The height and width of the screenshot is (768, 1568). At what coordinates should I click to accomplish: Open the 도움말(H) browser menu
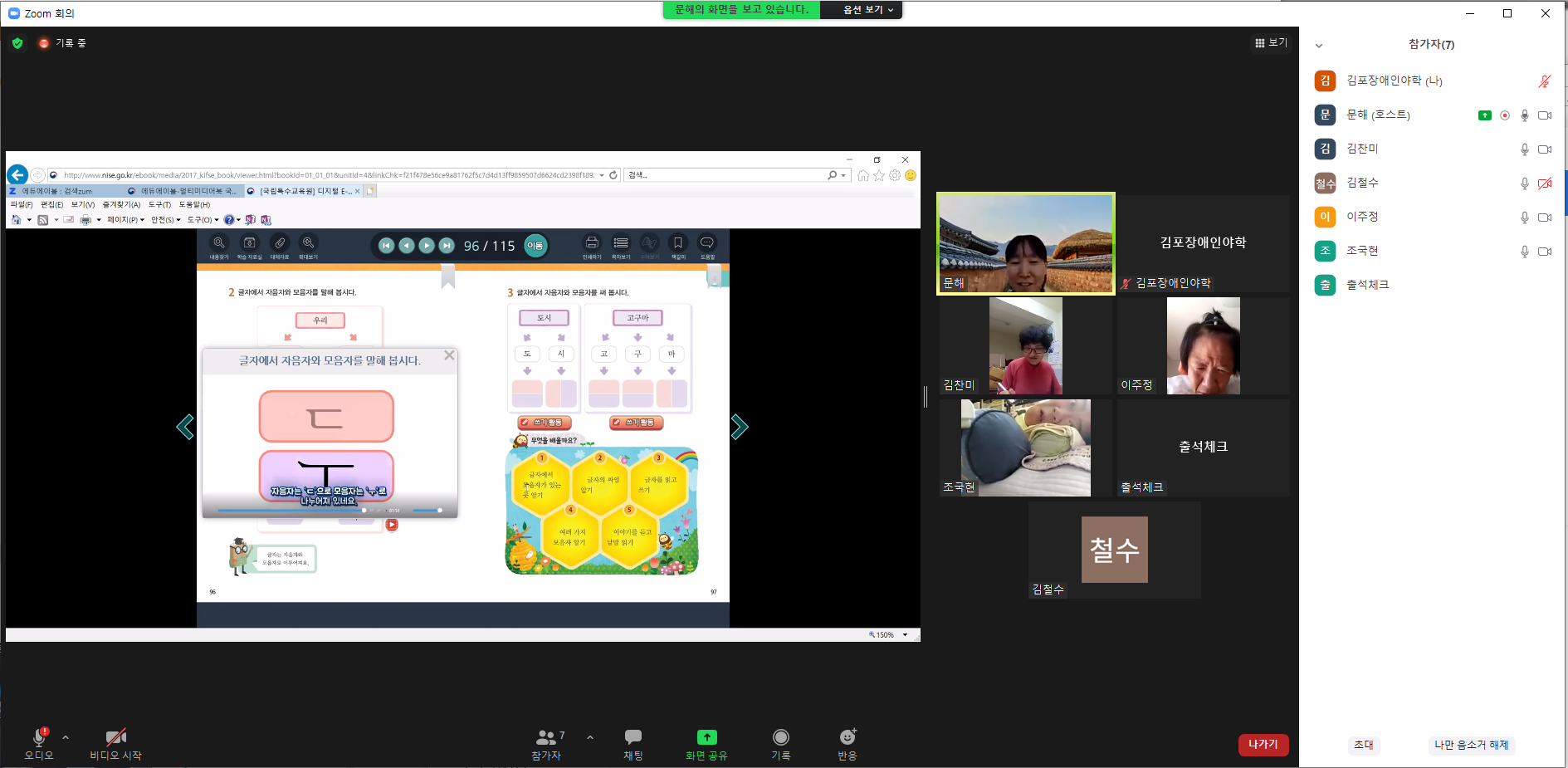[194, 204]
